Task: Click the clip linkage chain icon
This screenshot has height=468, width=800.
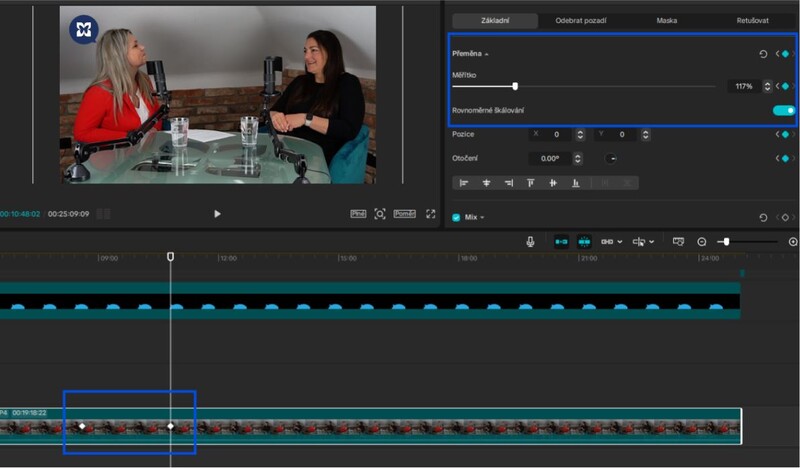Action: 607,241
